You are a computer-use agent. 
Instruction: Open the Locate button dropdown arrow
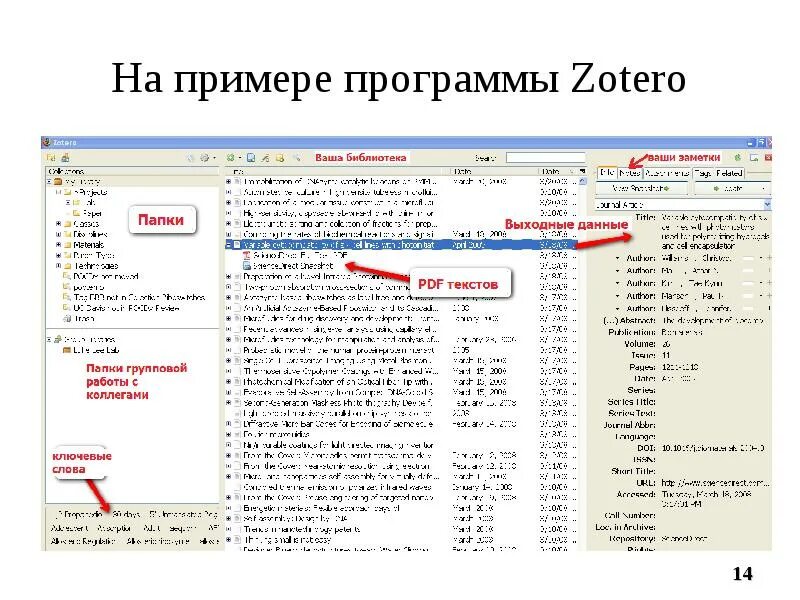pyautogui.click(x=763, y=189)
